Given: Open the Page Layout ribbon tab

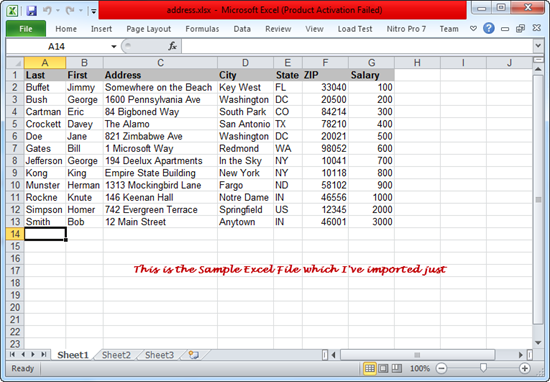Looking at the screenshot, I should click(149, 29).
